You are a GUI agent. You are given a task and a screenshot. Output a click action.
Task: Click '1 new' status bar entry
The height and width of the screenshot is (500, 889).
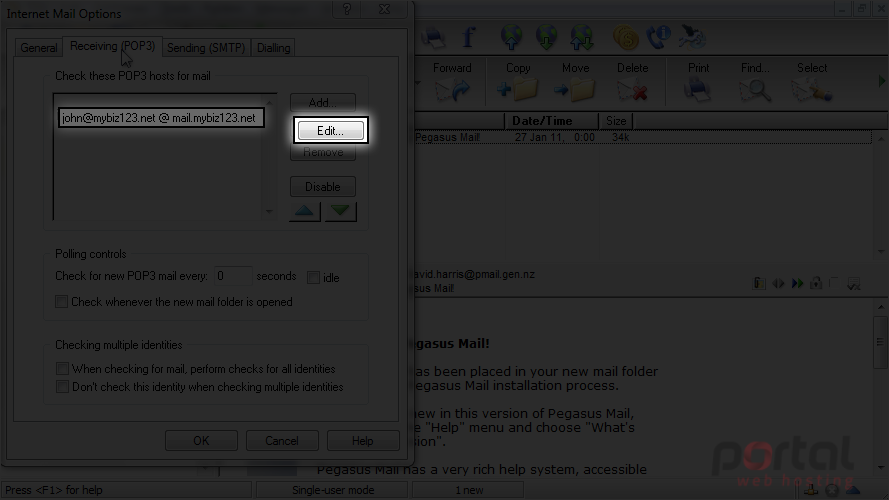(x=468, y=490)
